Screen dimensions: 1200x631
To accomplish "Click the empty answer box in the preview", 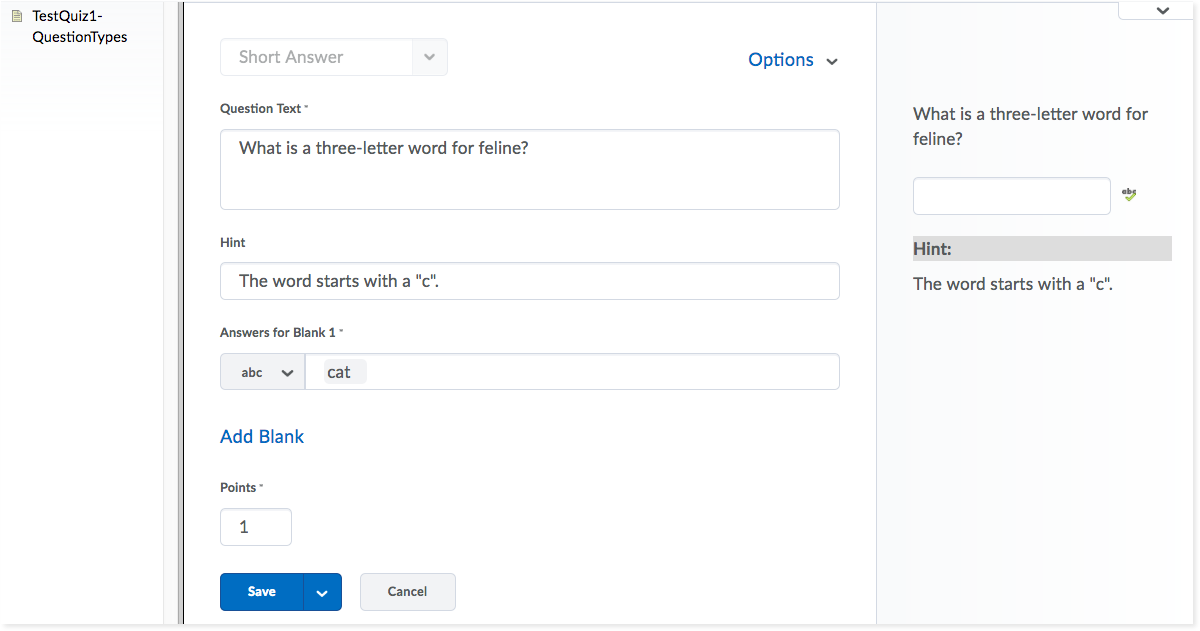I will coord(1011,196).
